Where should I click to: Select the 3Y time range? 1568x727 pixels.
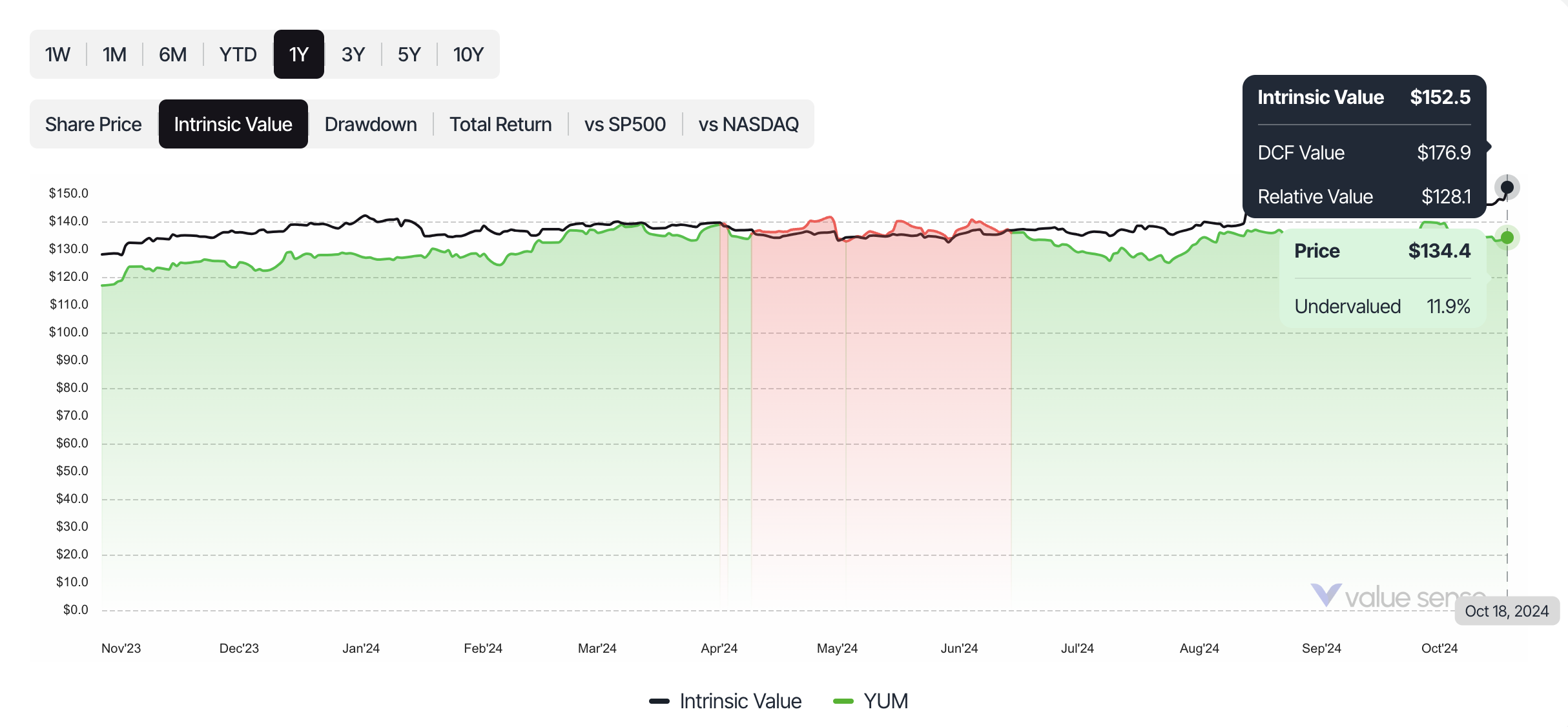pos(353,54)
